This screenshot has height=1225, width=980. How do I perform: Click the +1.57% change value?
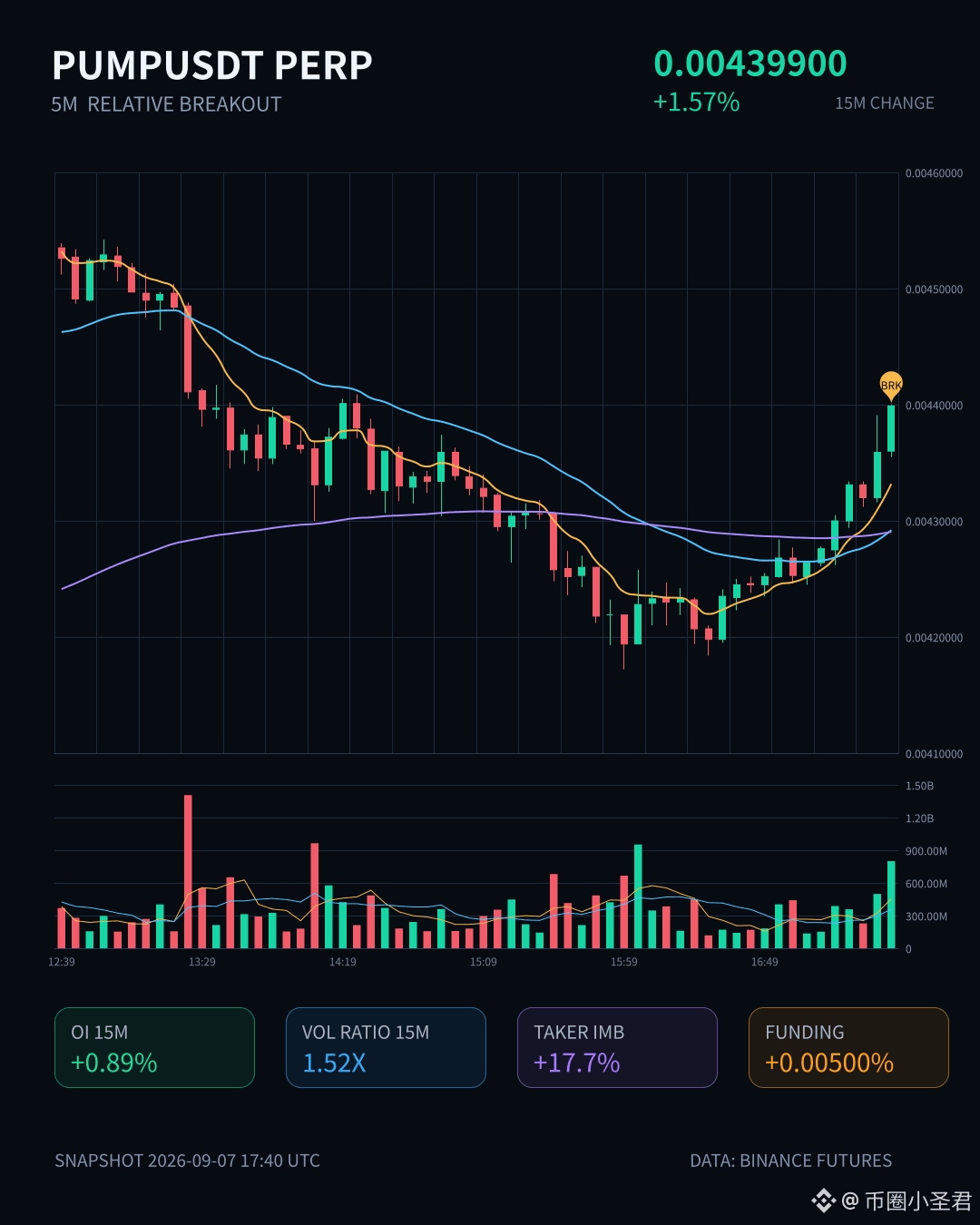(x=697, y=102)
